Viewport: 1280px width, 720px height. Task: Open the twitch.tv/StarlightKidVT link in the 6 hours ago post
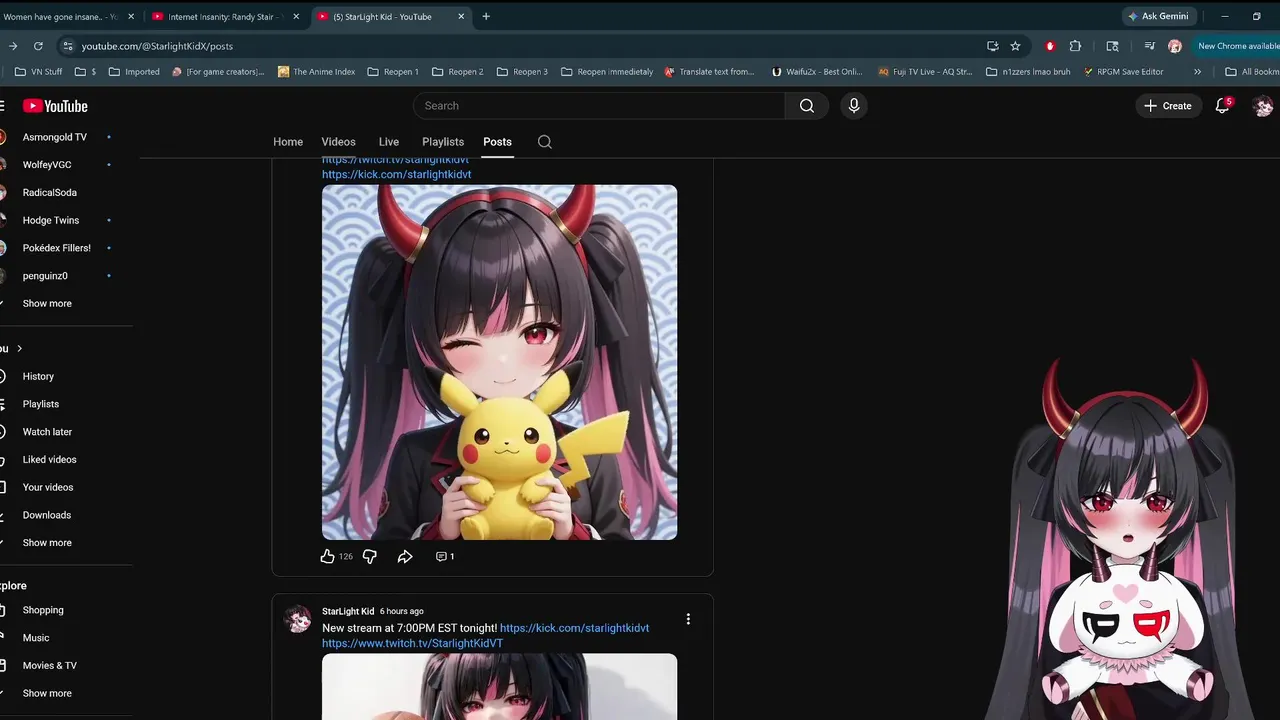[412, 643]
